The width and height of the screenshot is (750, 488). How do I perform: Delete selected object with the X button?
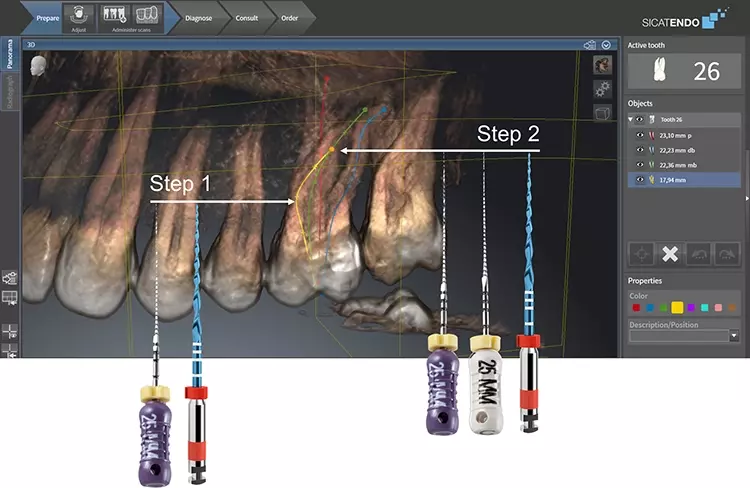670,253
